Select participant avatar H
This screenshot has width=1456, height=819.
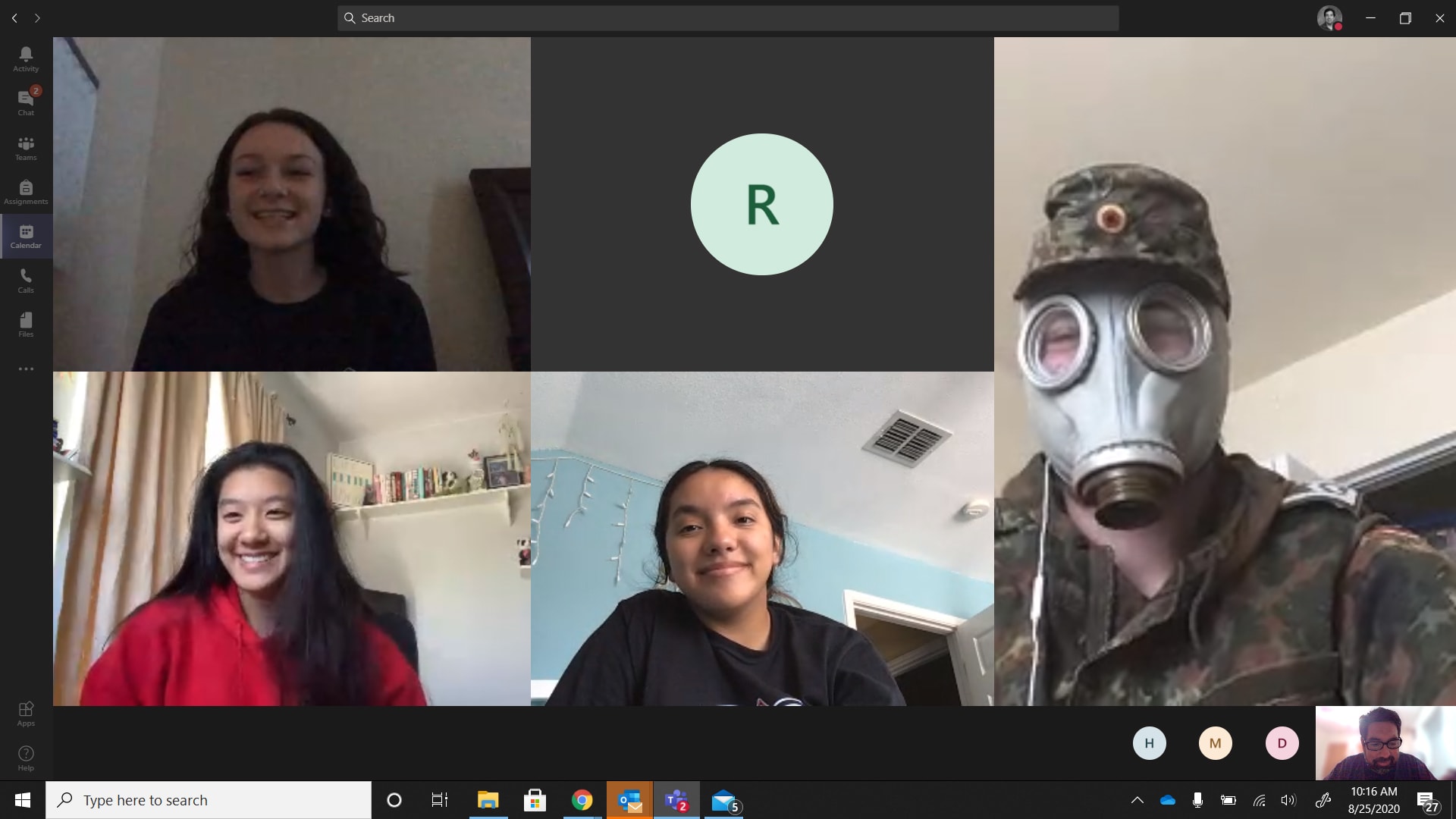(x=1149, y=743)
